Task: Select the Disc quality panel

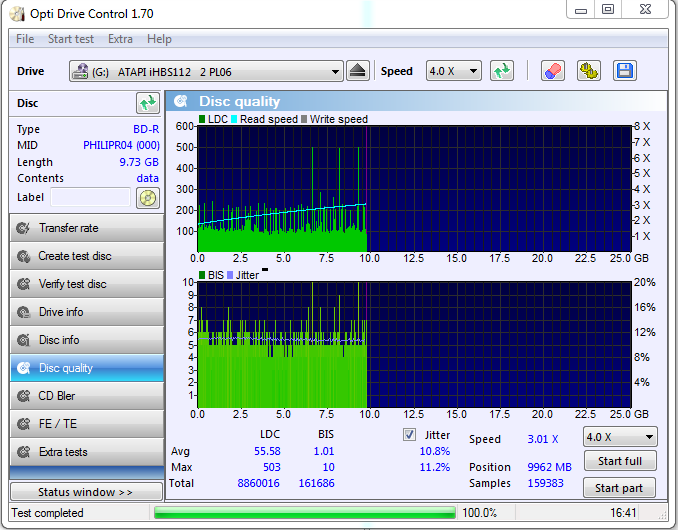Action: point(86,368)
